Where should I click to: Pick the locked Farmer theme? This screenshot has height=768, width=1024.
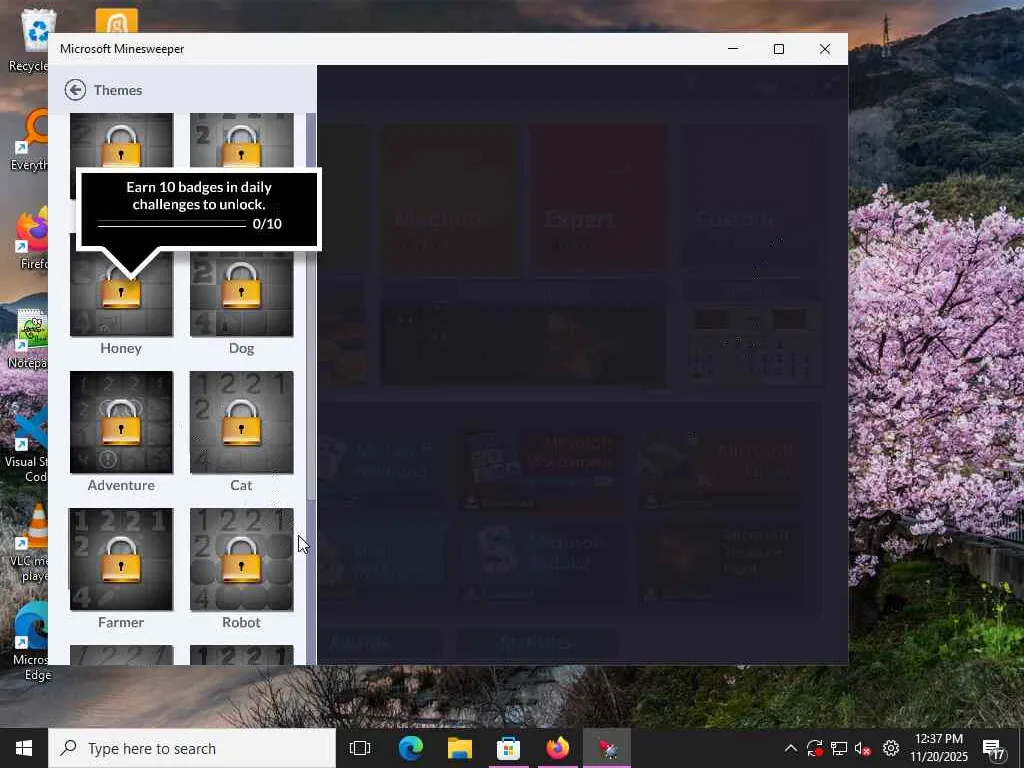pos(121,559)
